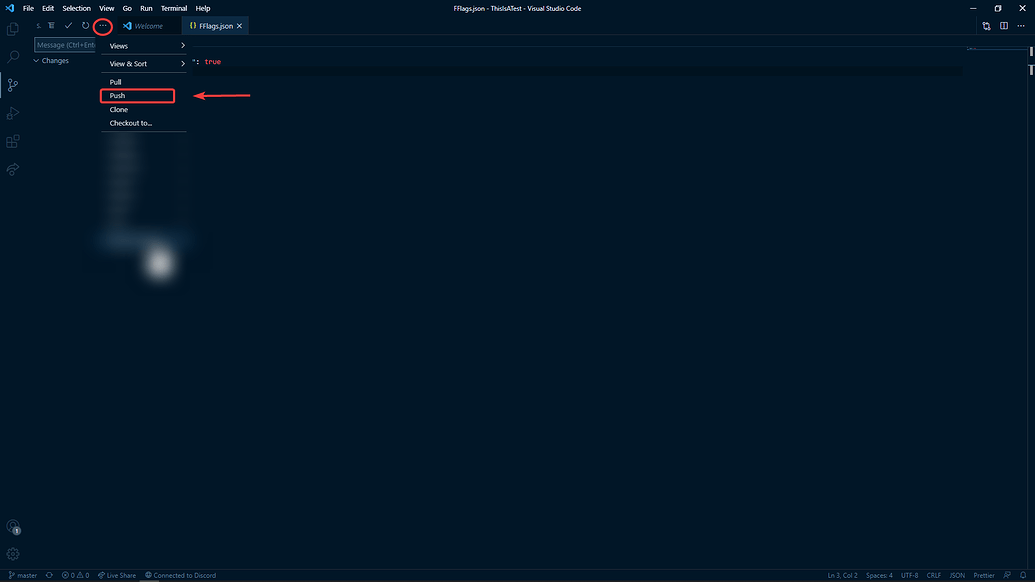
Task: Minimize the VS Code window
Action: (x=973, y=9)
